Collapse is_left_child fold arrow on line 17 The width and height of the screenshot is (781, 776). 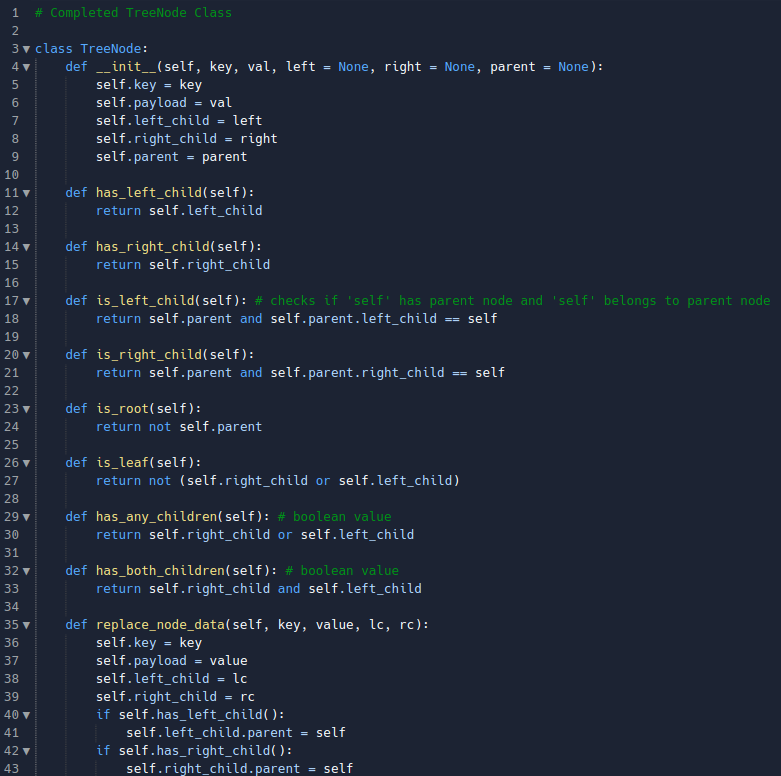coord(26,301)
